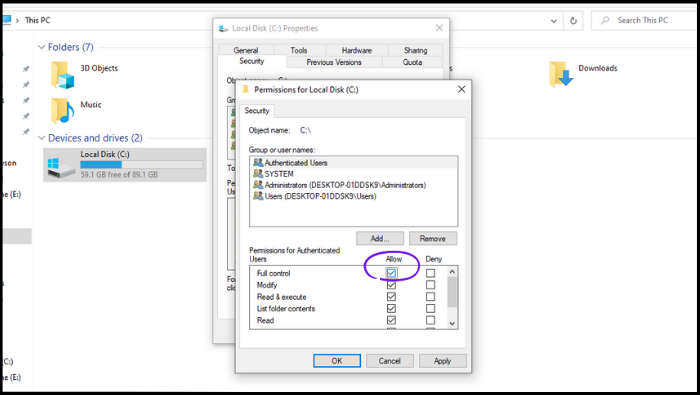Click the Remove button
Viewport: 700px width, 395px height.
coord(433,238)
